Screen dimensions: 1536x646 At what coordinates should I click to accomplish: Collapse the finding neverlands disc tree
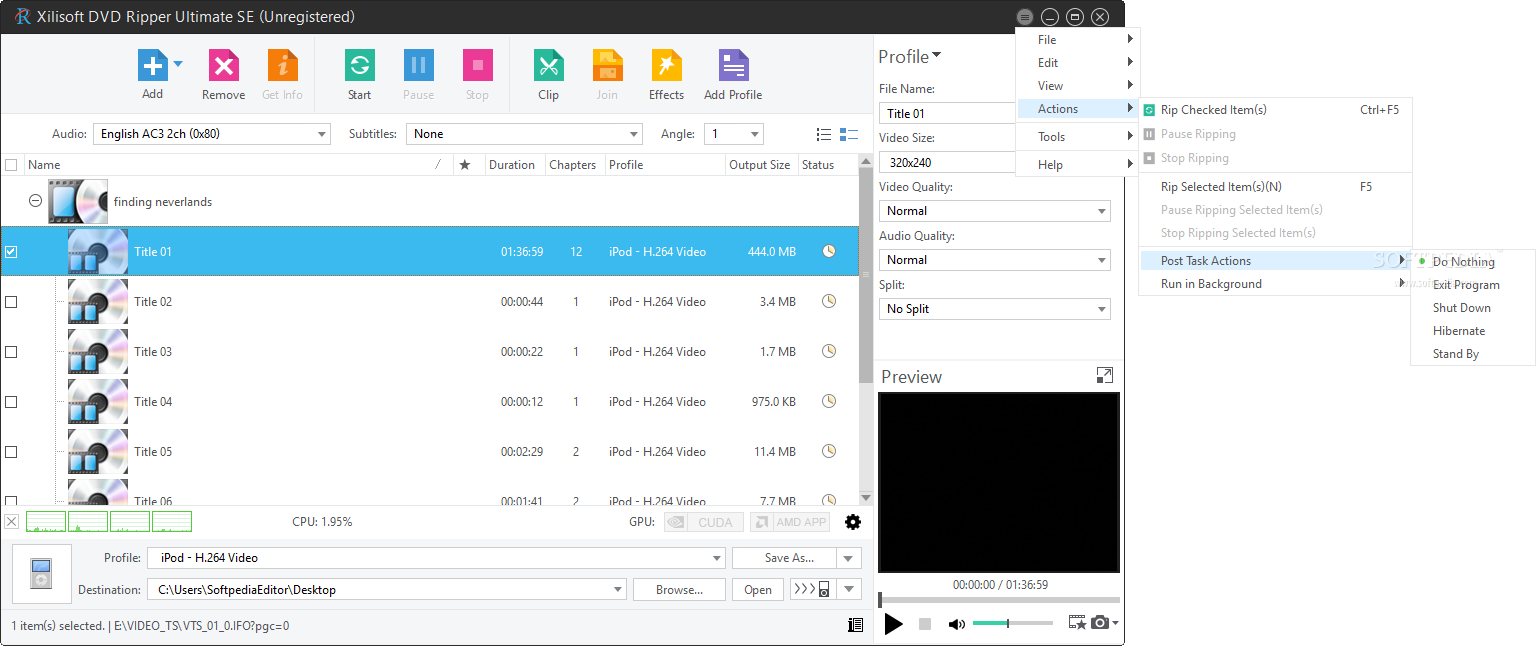coord(35,201)
